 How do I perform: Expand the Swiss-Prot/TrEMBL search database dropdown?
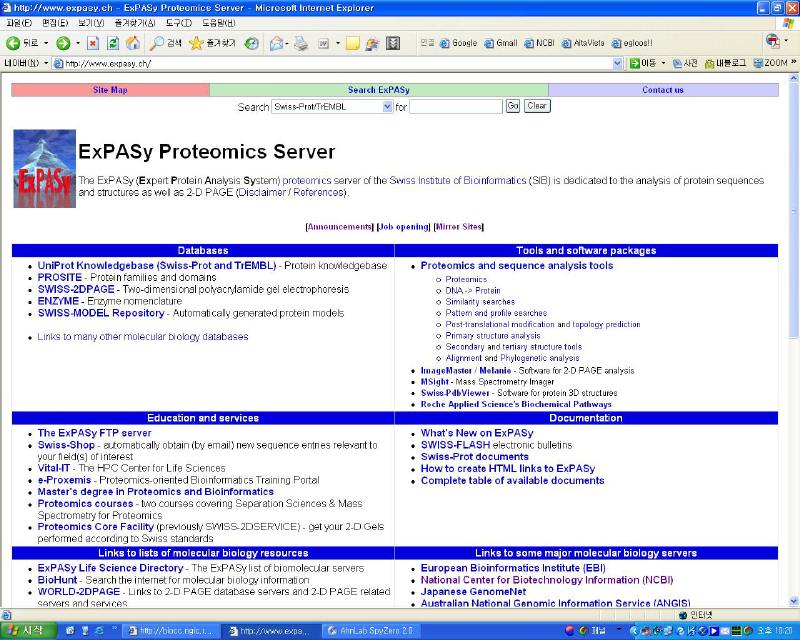(x=387, y=106)
